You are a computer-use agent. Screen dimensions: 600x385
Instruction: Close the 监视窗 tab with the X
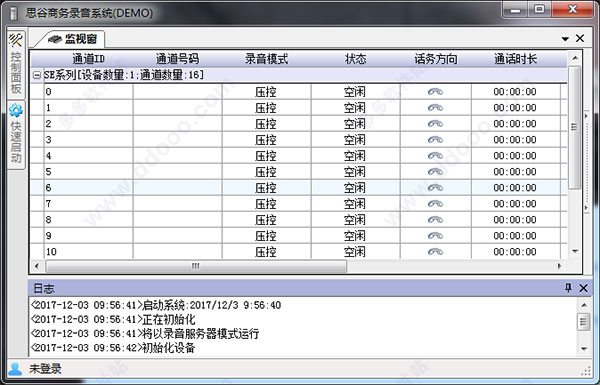[580, 38]
